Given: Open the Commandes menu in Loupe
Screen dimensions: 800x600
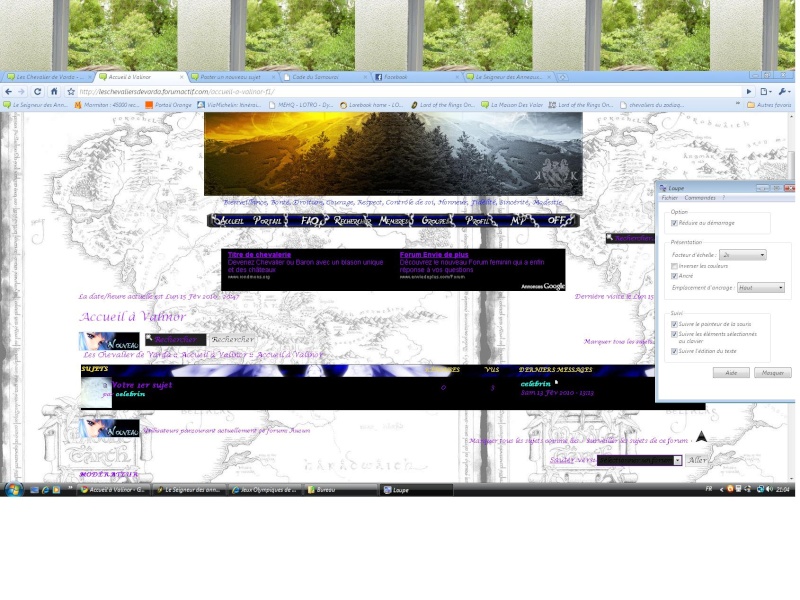Looking at the screenshot, I should (699, 198).
